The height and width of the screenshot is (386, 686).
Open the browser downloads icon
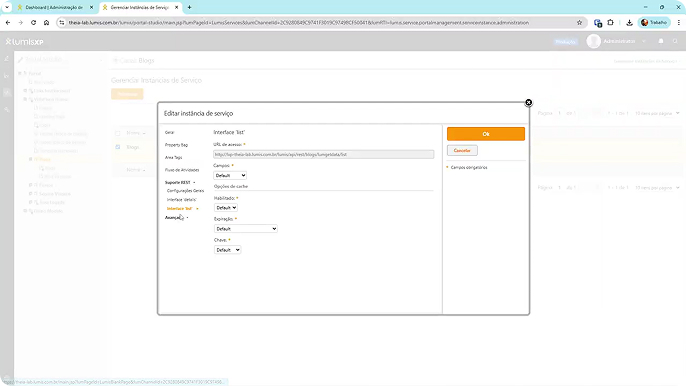click(629, 22)
